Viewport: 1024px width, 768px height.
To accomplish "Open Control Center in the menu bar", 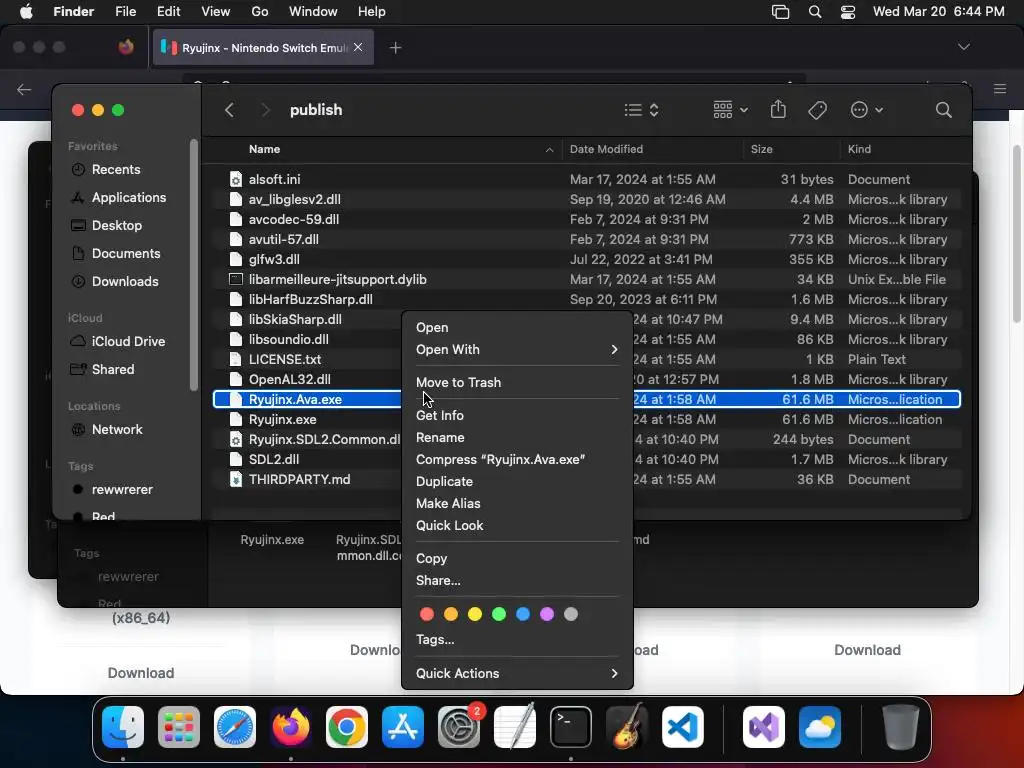I will click(x=848, y=12).
